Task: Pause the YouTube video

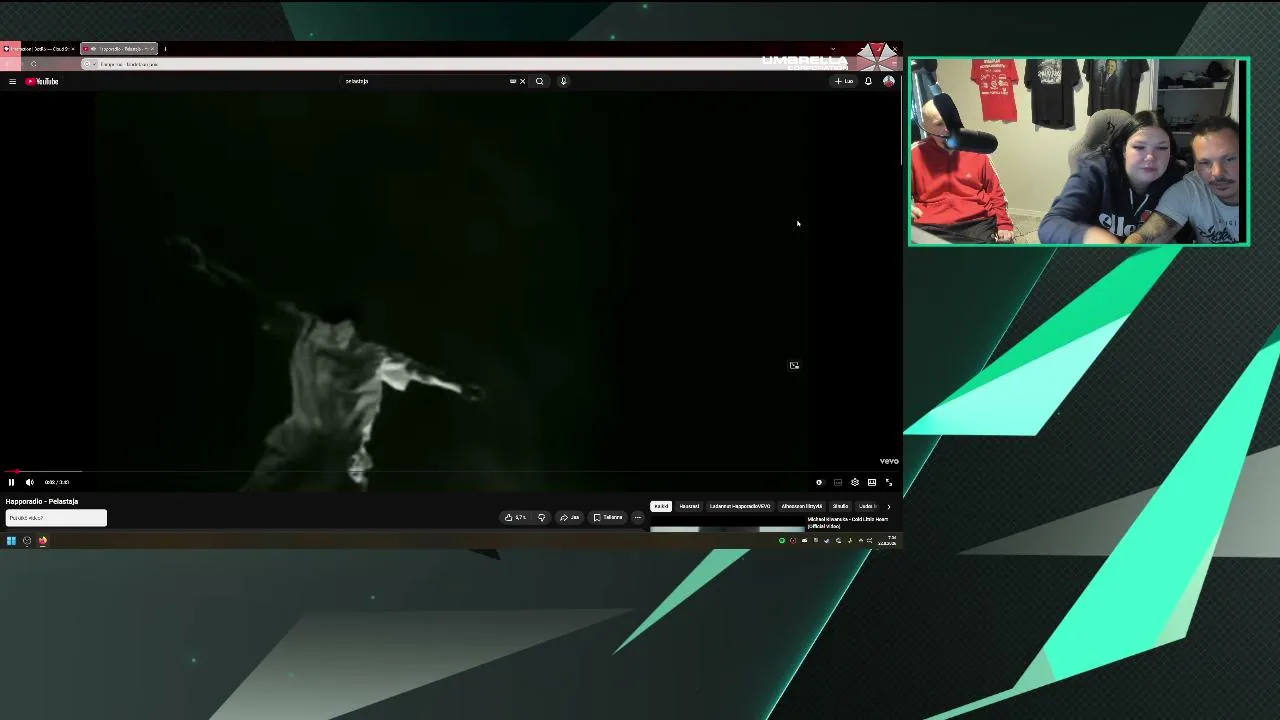Action: (x=11, y=482)
